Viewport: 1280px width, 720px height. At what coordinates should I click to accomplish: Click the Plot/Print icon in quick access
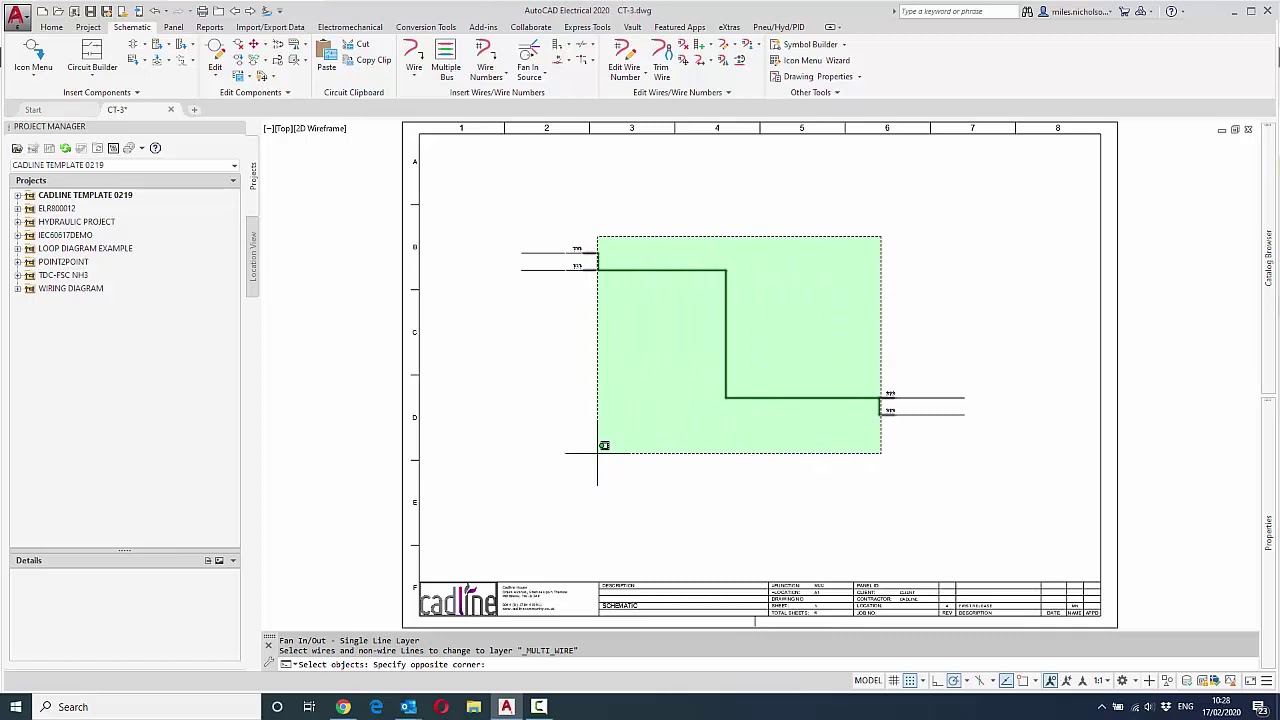pyautogui.click(x=202, y=11)
